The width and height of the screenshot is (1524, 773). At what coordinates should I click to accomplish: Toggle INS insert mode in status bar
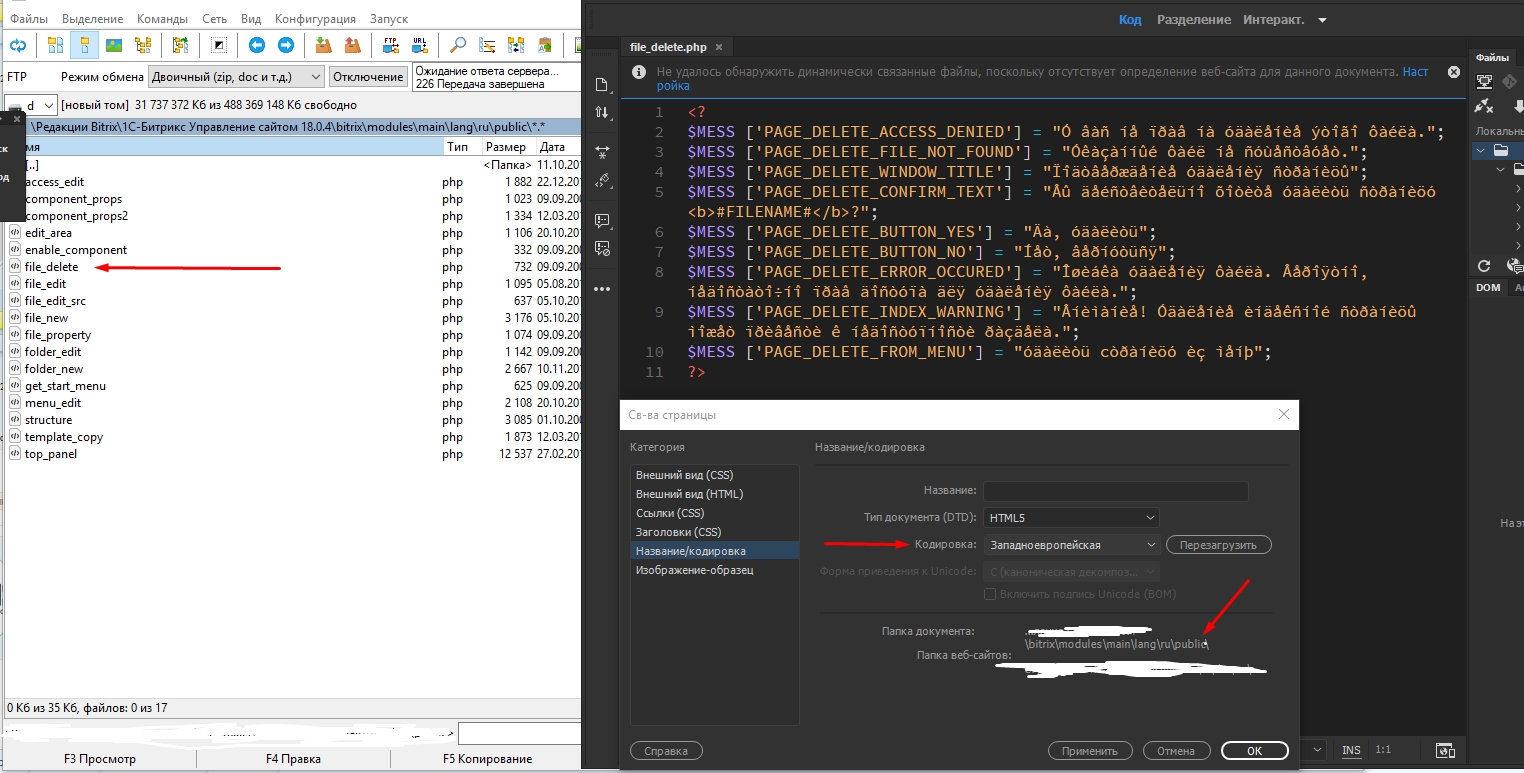click(x=1351, y=750)
